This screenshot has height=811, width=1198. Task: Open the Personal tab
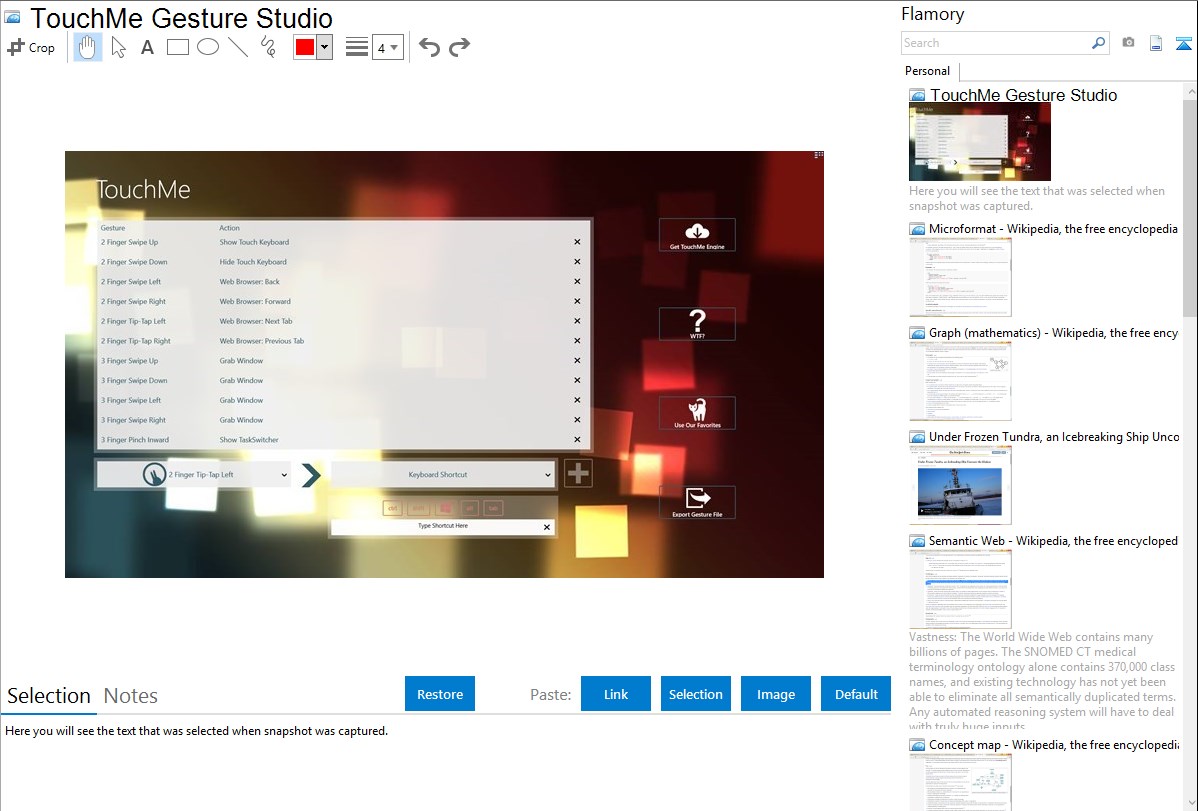927,71
